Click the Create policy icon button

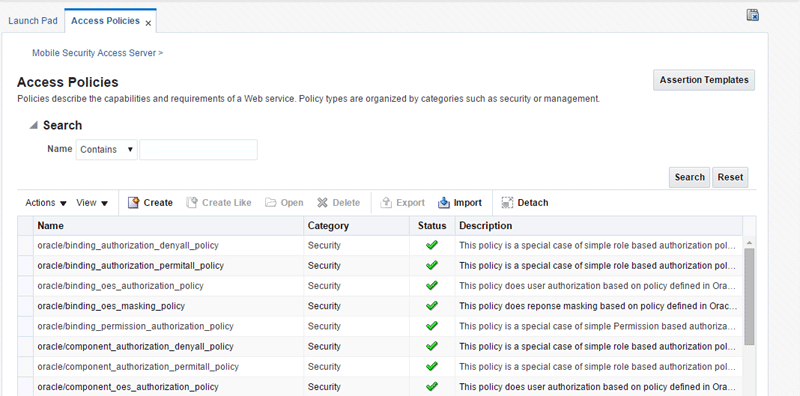(133, 203)
